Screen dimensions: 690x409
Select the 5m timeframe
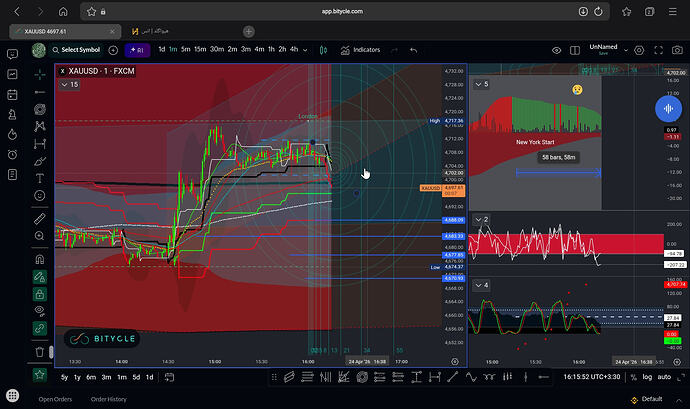(x=186, y=49)
